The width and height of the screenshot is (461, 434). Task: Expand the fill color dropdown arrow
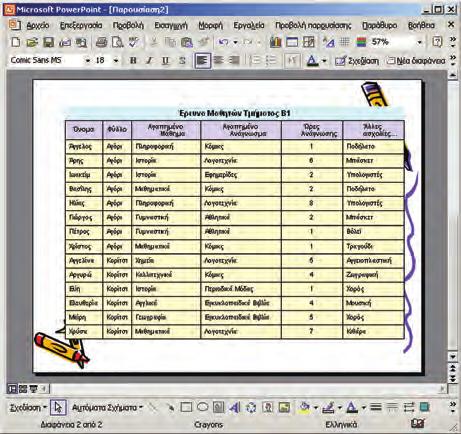point(315,407)
